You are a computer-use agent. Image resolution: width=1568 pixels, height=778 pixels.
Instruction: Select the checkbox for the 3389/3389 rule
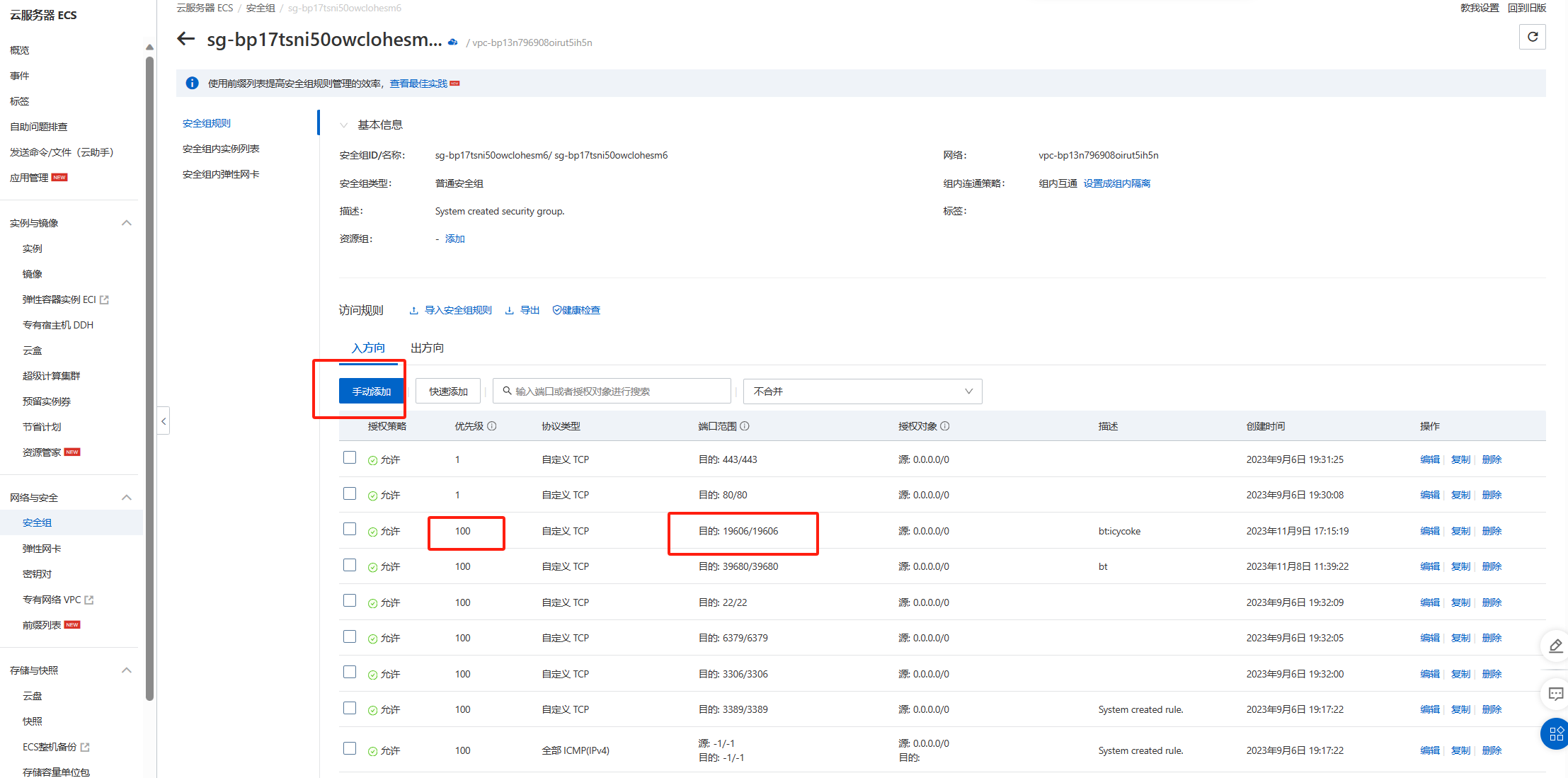(350, 708)
